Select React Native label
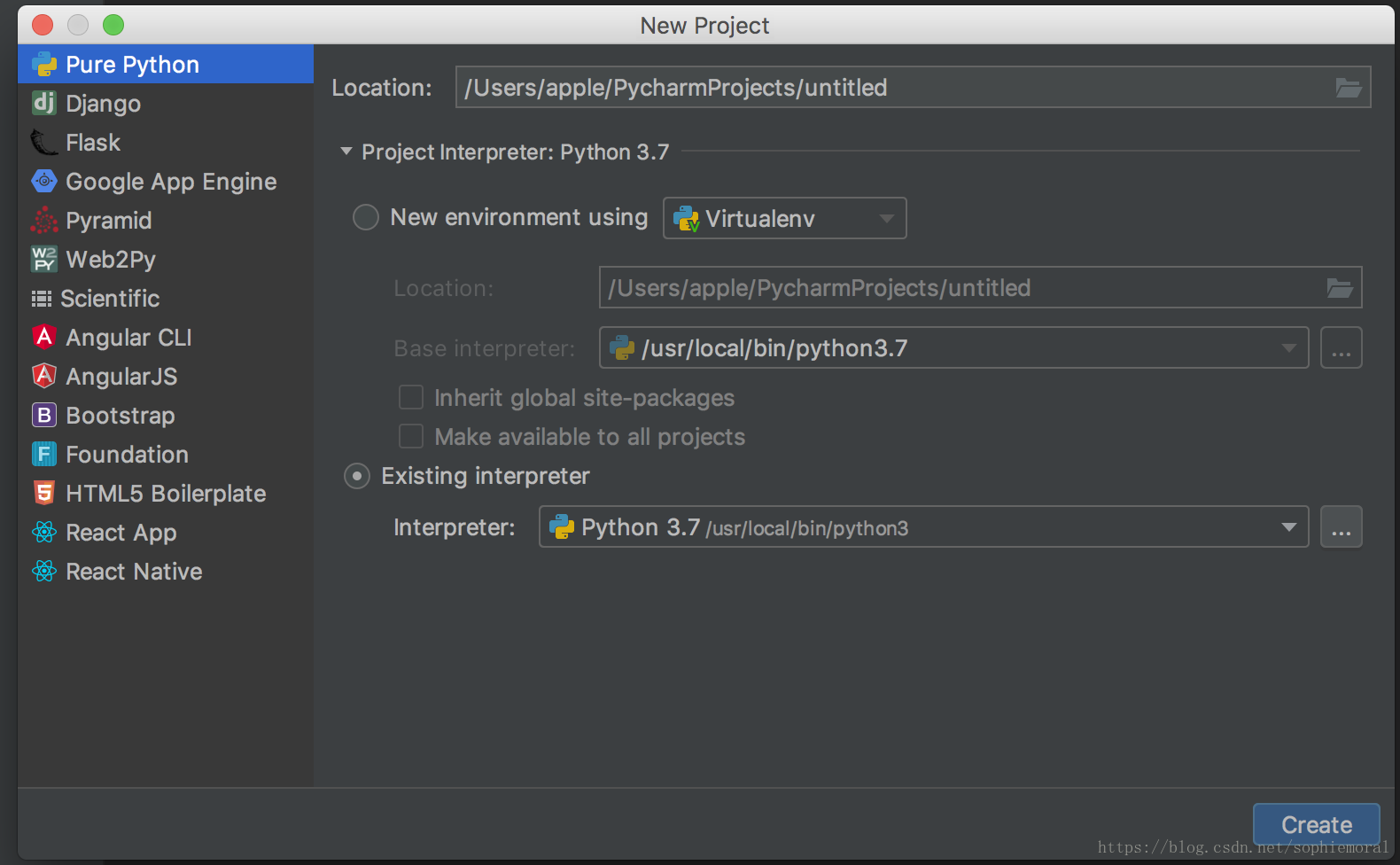 (134, 572)
